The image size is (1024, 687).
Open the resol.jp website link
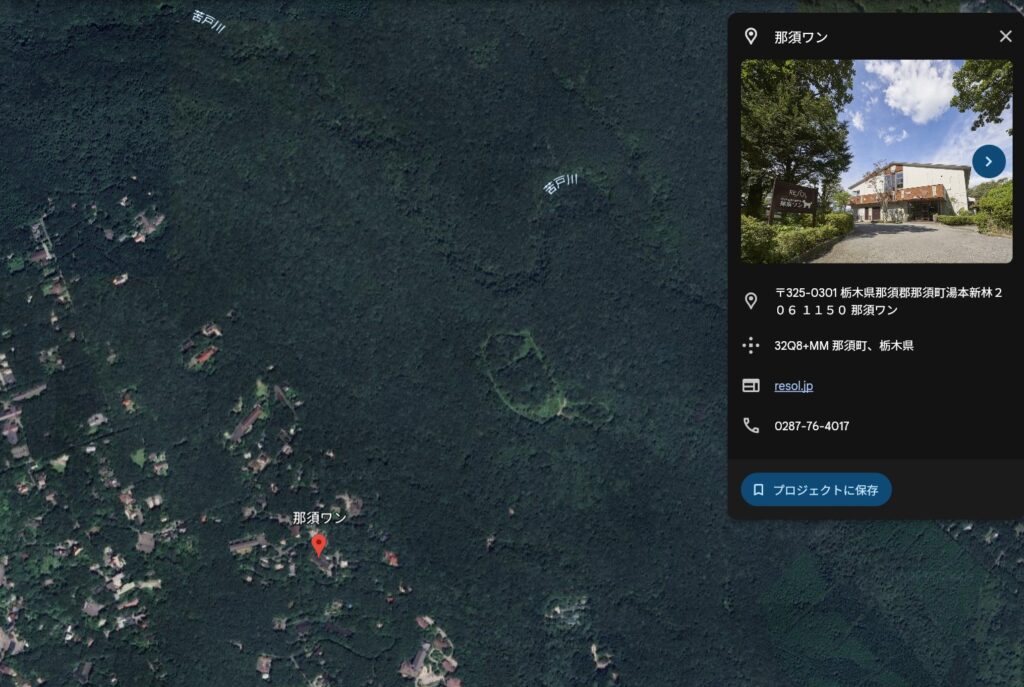point(793,386)
